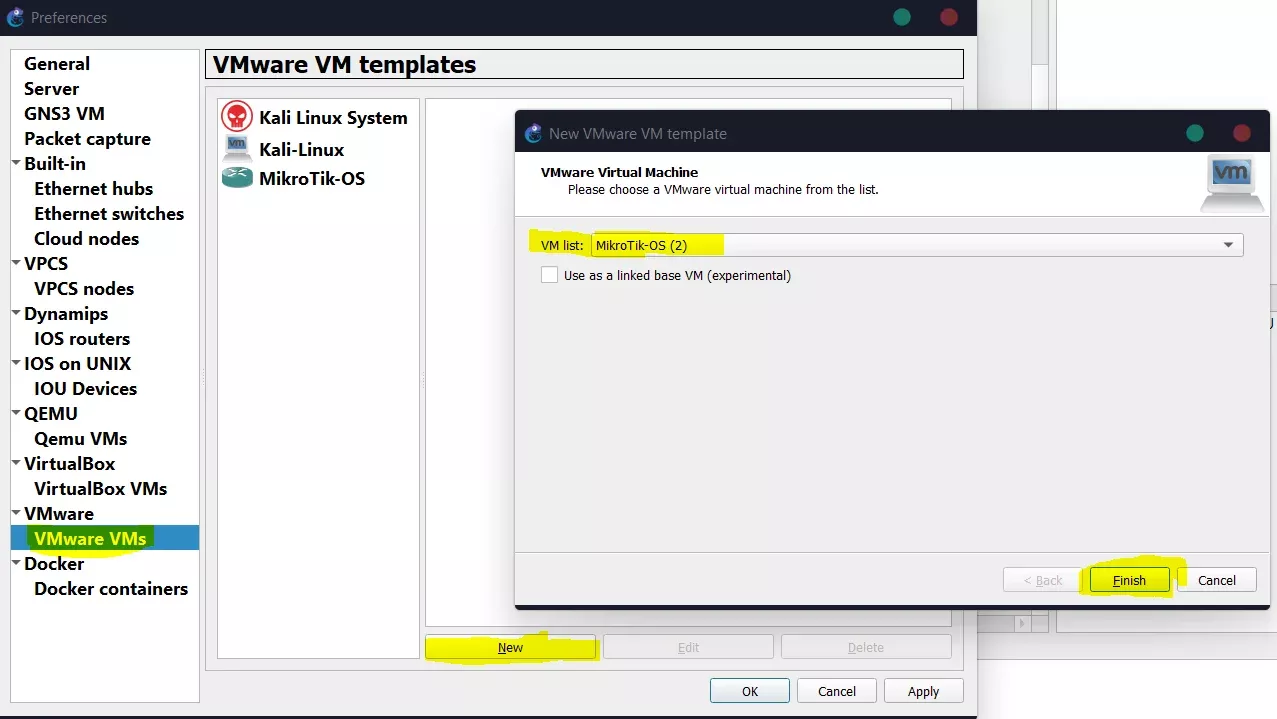Open the VM list dropdown
The width and height of the screenshot is (1277, 719).
[917, 245]
